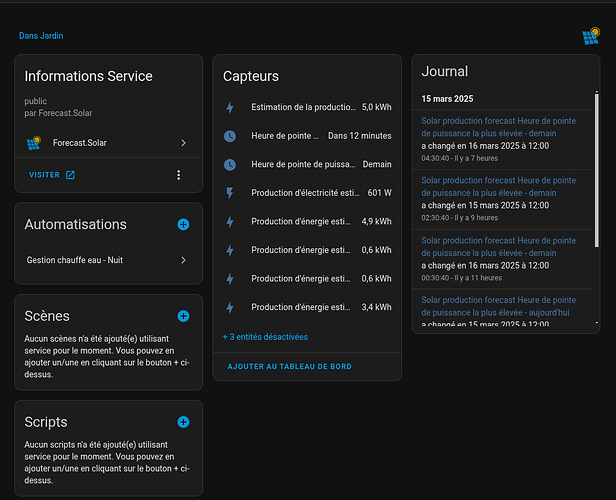
Task: Click the flash icon for 601 W sensor
Action: [x=230, y=193]
